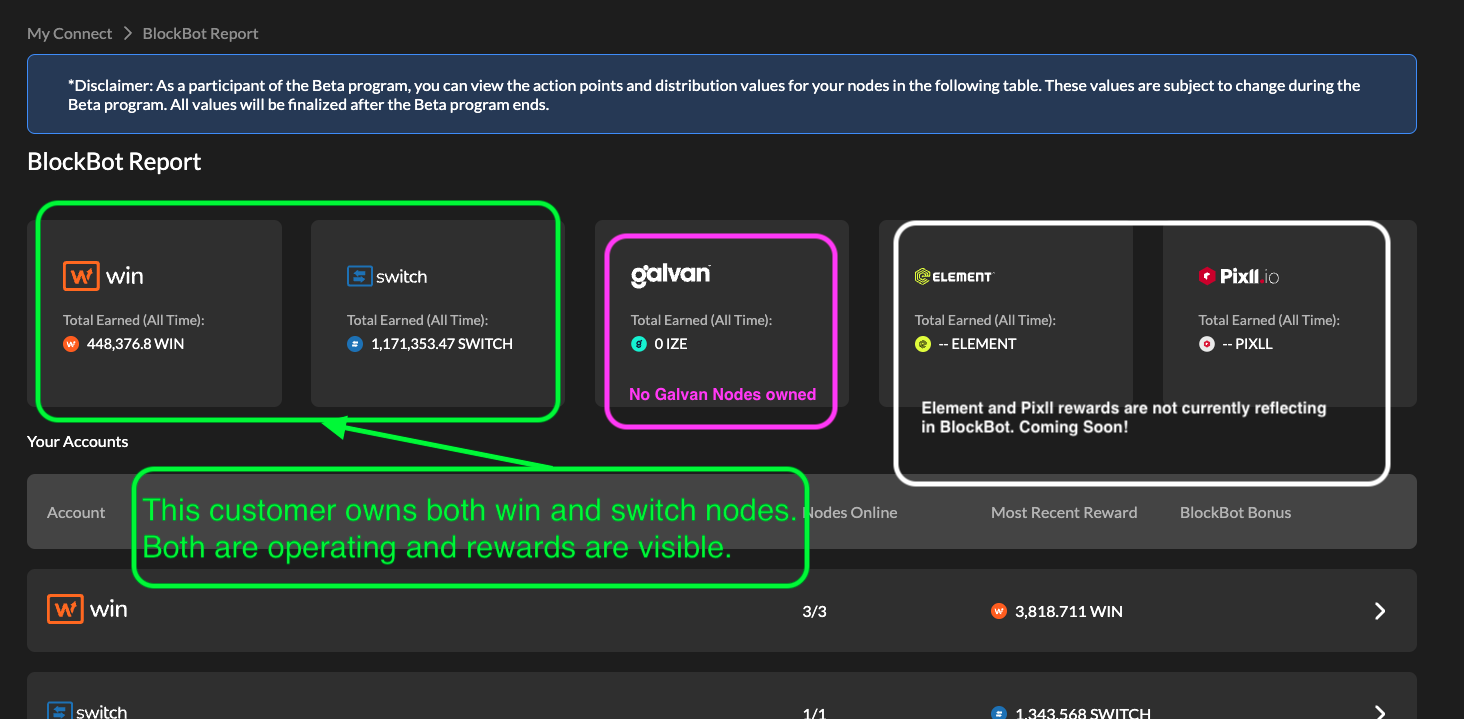This screenshot has width=1464, height=719.
Task: Click the yellow ELEMENT coin icon
Action: point(923,344)
